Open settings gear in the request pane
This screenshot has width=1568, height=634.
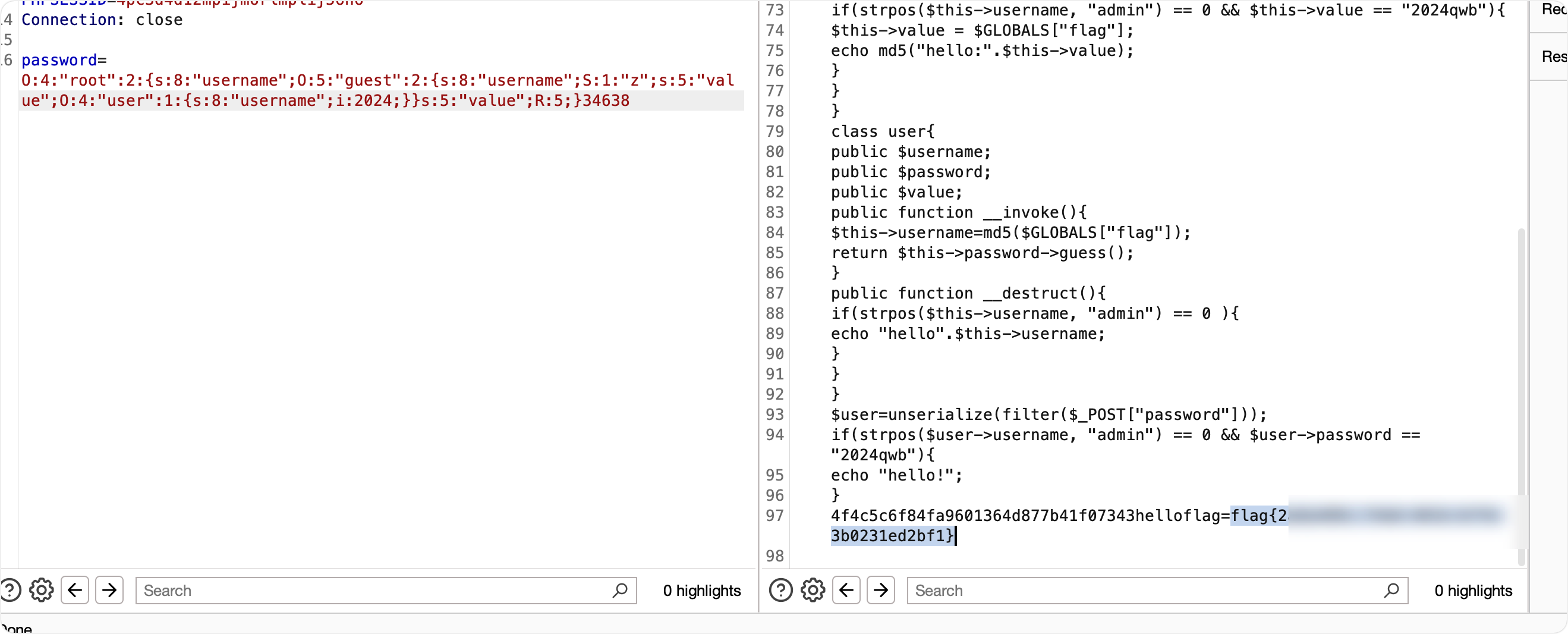[42, 590]
